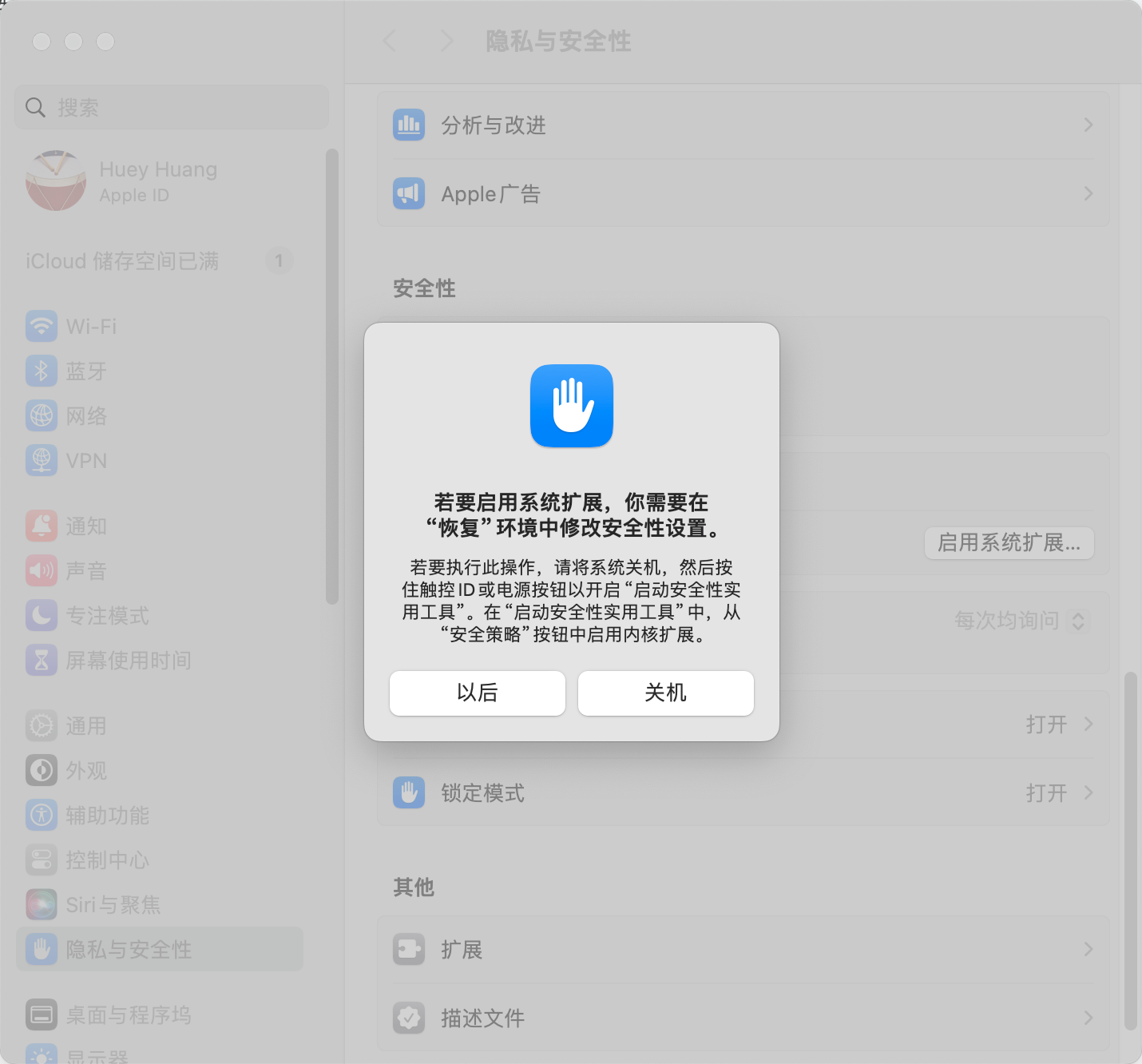Click the Huey Huang avatar picture
Image resolution: width=1142 pixels, height=1064 pixels.
tap(56, 181)
